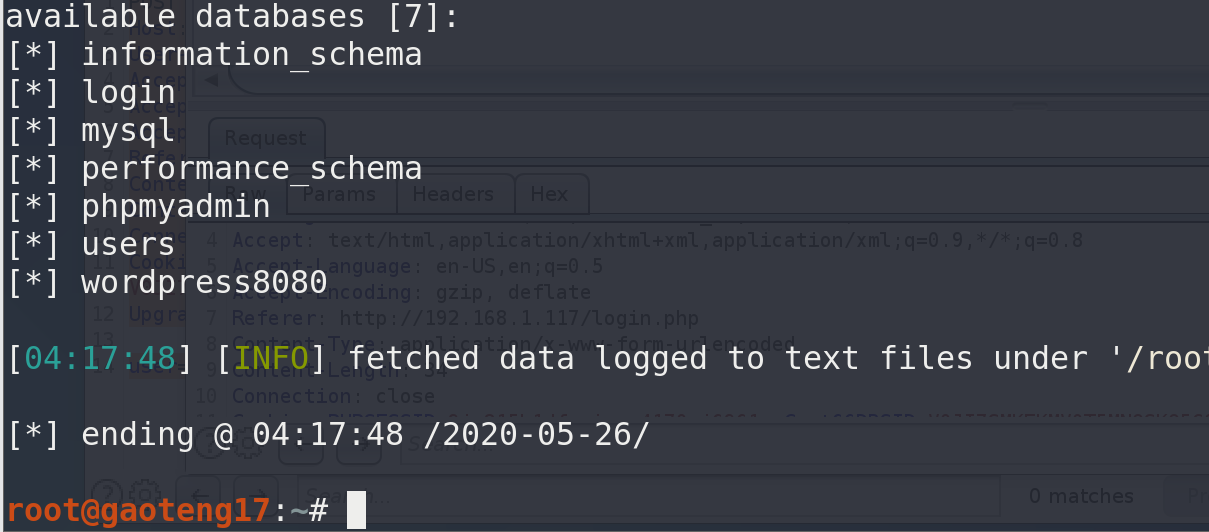1209x532 pixels.
Task: Click the phpmyadmin database line
Action: click(x=176, y=206)
